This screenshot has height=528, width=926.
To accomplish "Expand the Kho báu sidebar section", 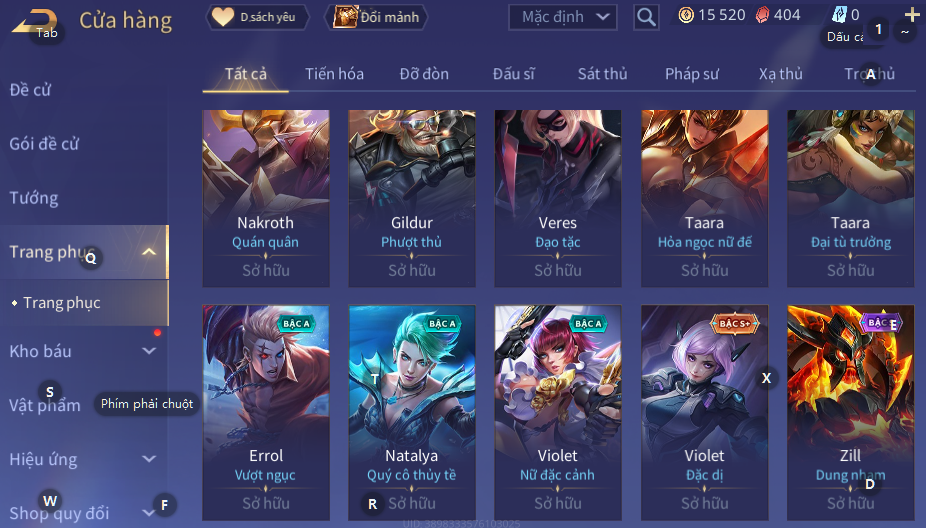I will click(149, 351).
